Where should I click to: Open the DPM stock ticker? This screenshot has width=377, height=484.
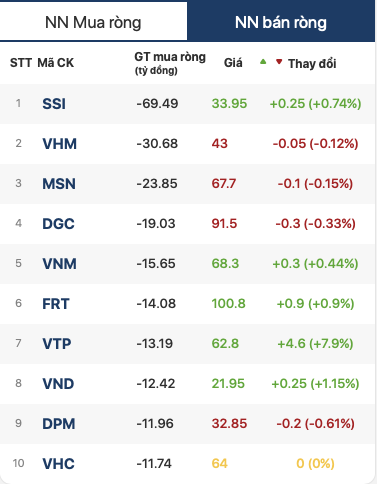pyautogui.click(x=59, y=424)
